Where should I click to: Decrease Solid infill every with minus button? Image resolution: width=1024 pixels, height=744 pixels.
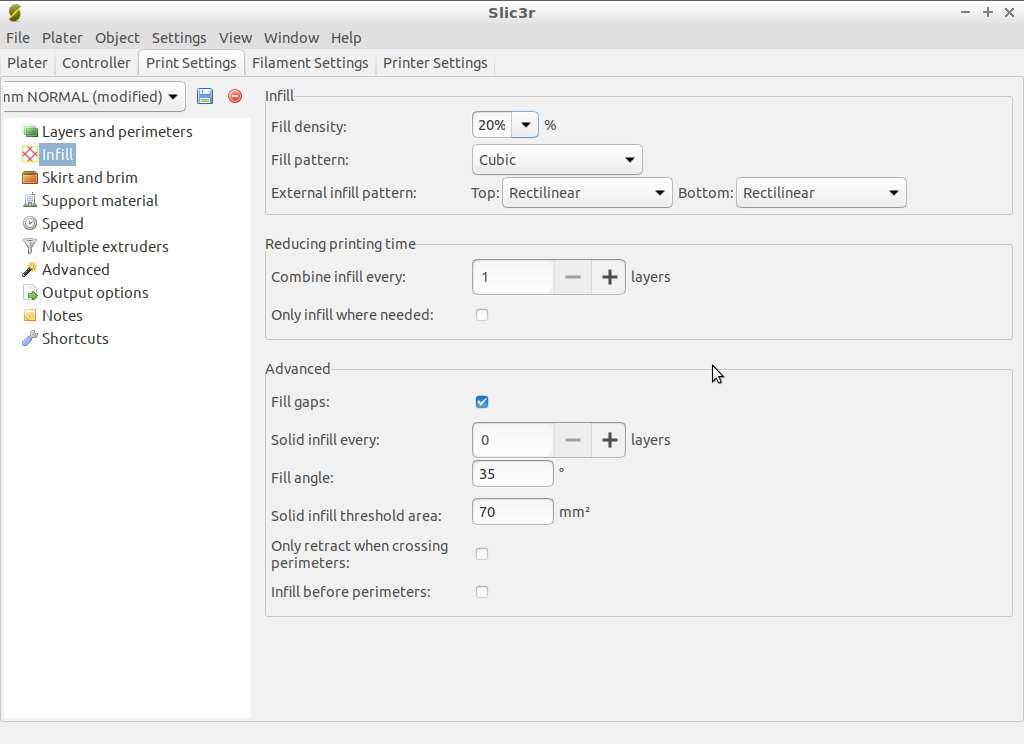point(572,440)
